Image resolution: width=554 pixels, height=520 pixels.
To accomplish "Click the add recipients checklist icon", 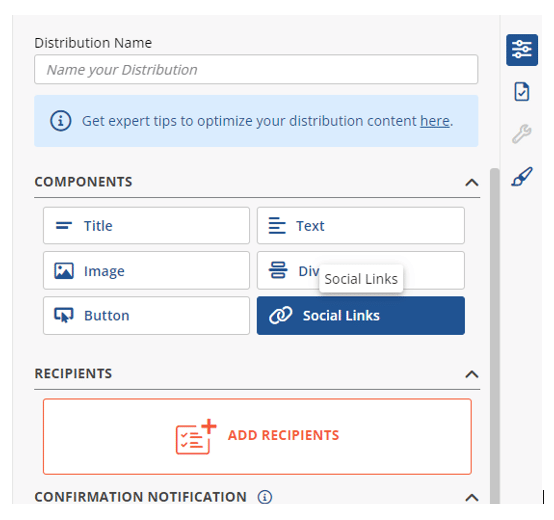I will click(x=196, y=437).
